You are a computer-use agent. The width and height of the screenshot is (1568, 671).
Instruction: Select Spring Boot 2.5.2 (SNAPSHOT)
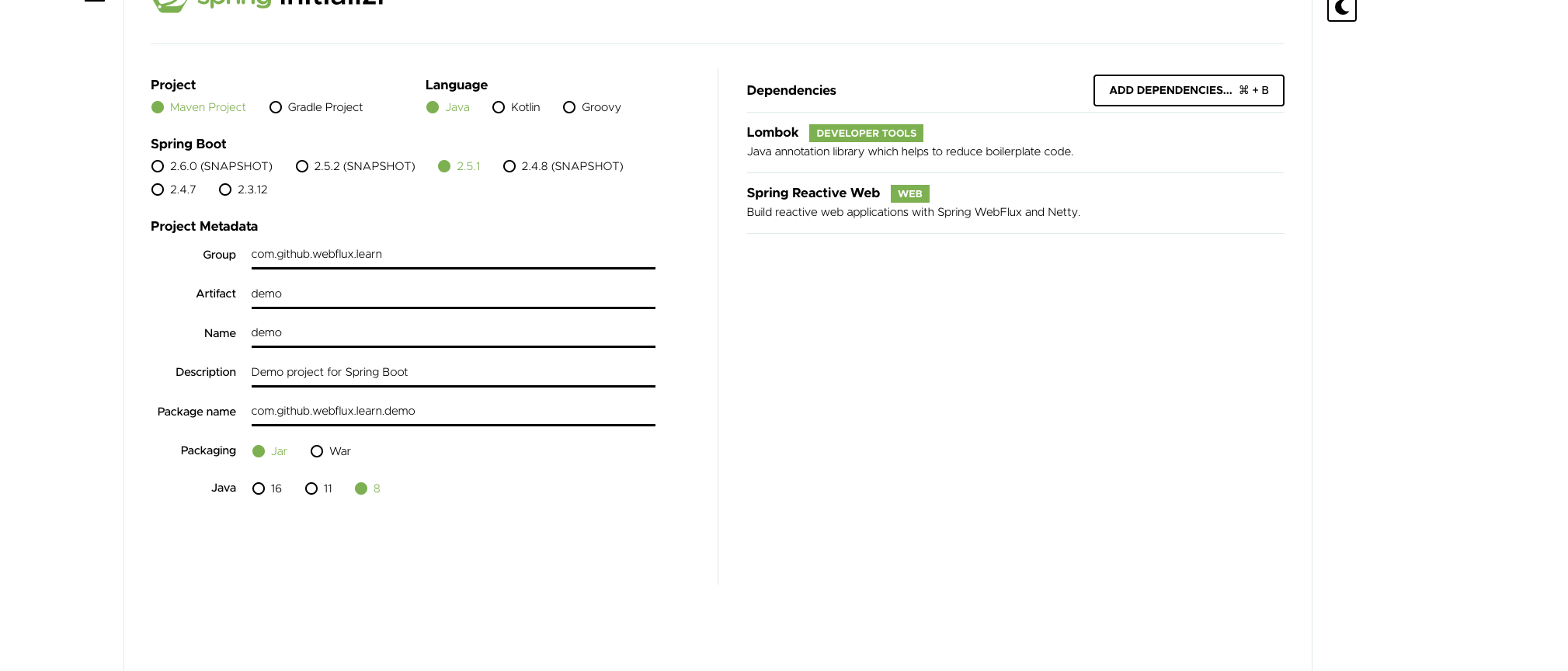point(356,166)
